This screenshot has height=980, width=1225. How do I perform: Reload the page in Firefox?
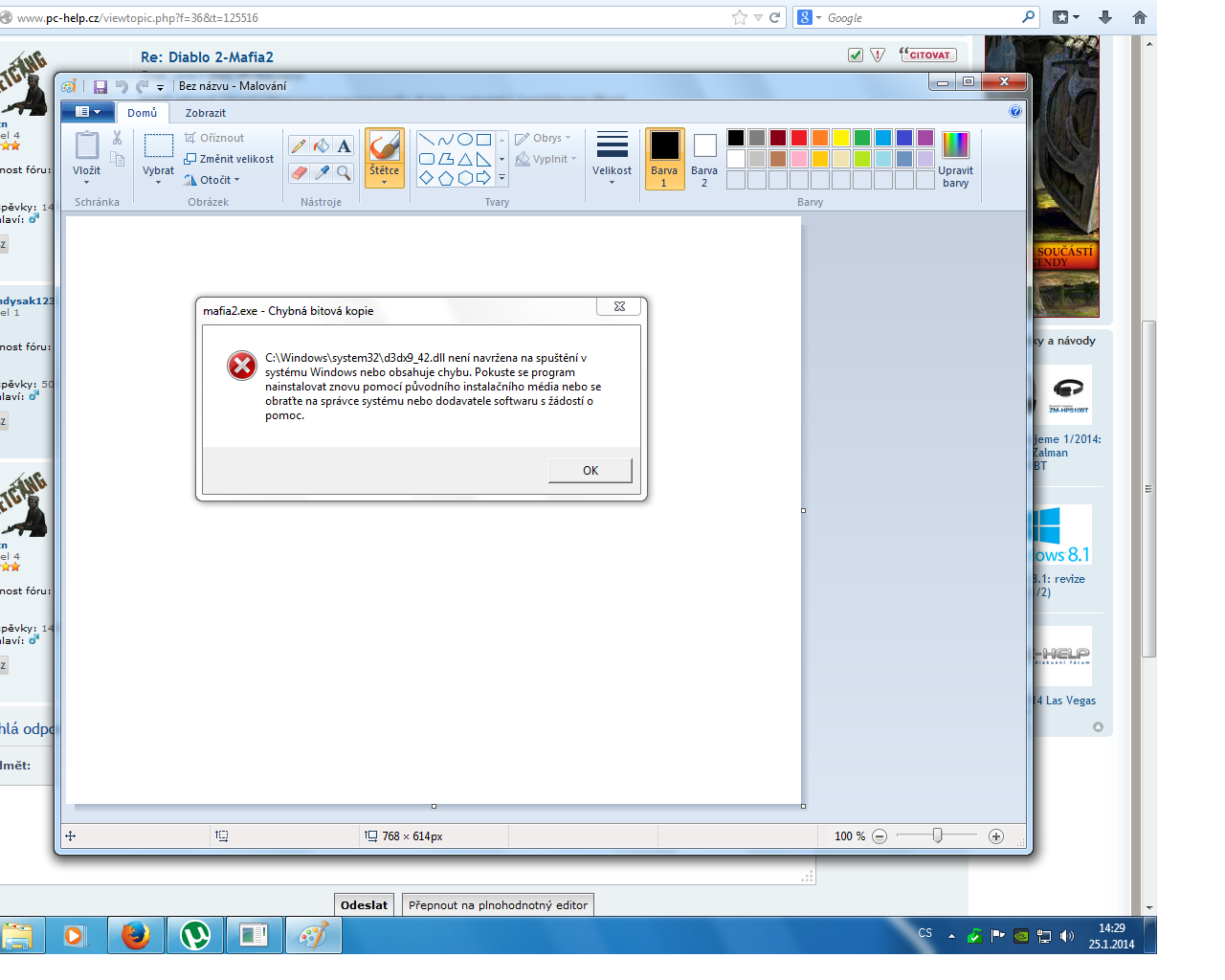pyautogui.click(x=775, y=17)
